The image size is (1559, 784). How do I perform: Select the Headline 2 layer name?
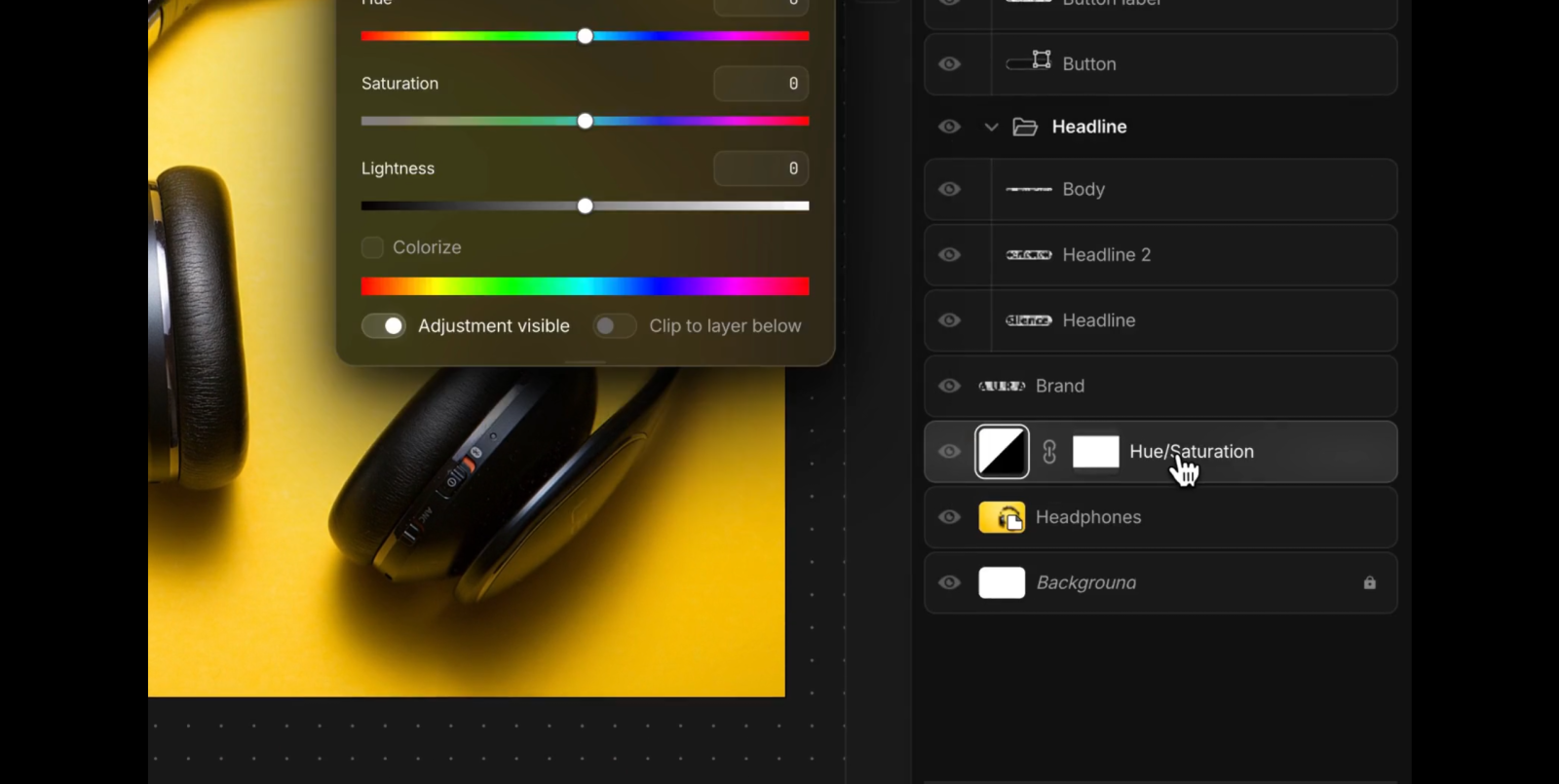click(1107, 255)
